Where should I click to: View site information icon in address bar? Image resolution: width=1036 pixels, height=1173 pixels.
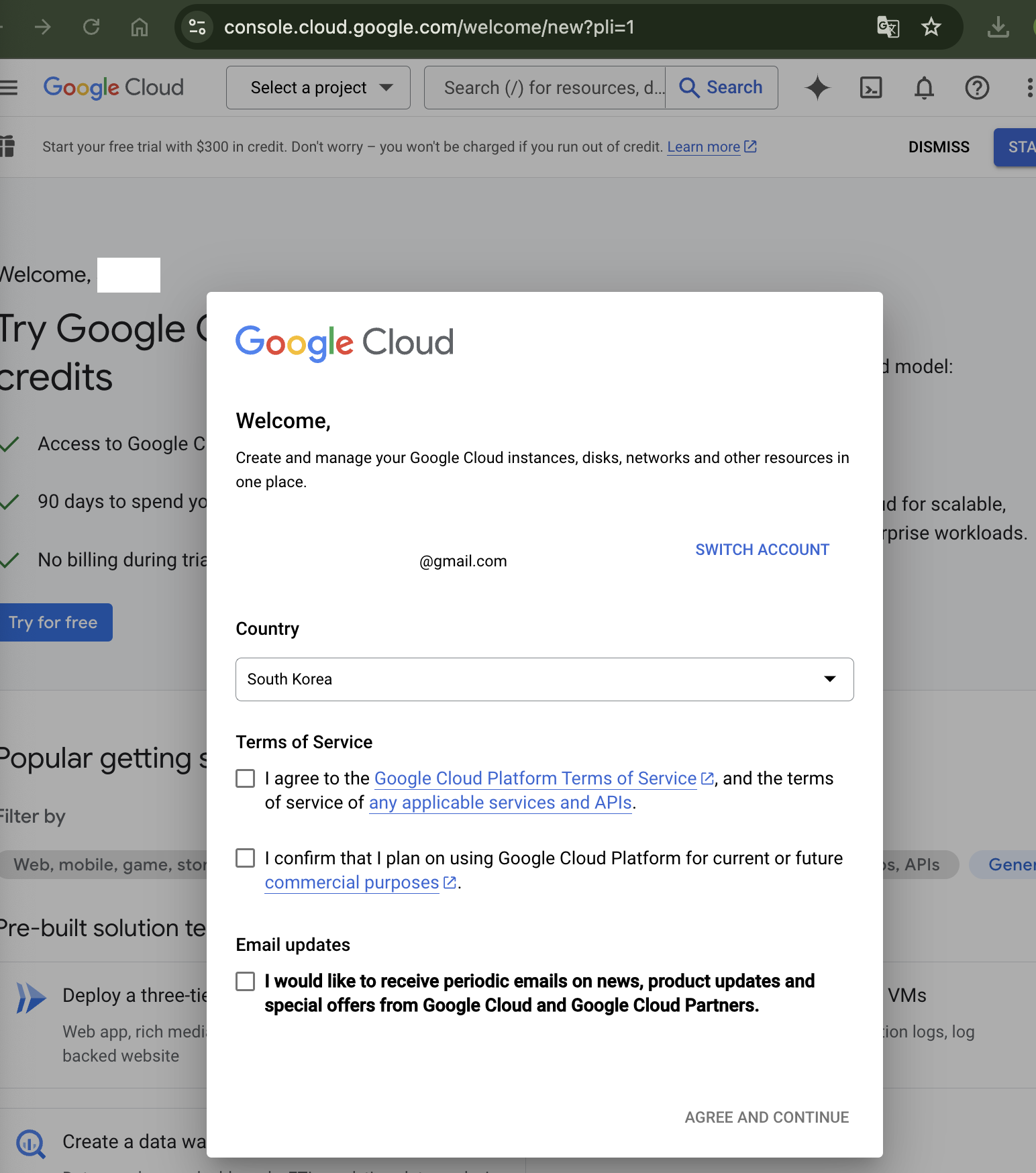(197, 27)
